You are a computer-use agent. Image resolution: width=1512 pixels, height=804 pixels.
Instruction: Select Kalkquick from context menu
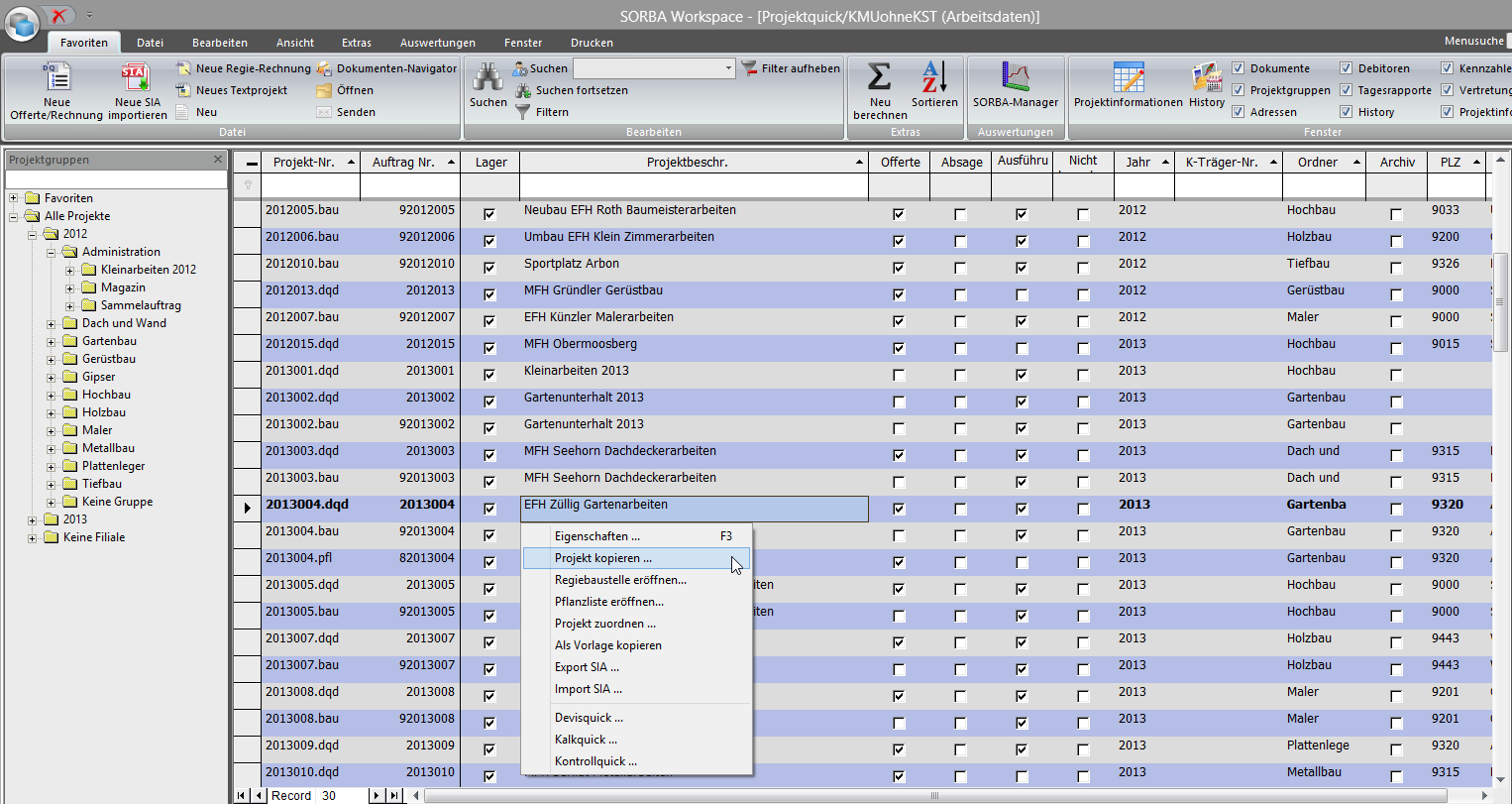(636, 740)
